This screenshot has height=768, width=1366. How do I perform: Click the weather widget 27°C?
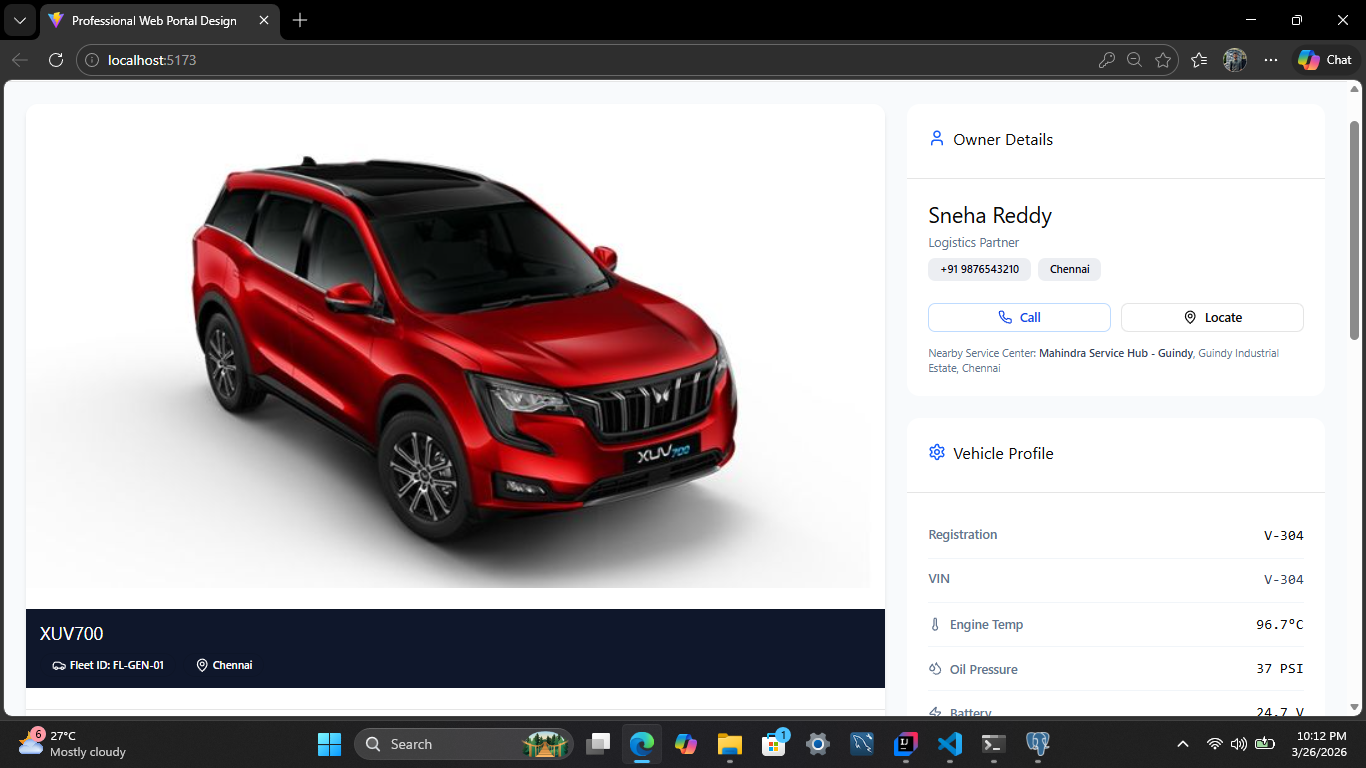tap(72, 744)
